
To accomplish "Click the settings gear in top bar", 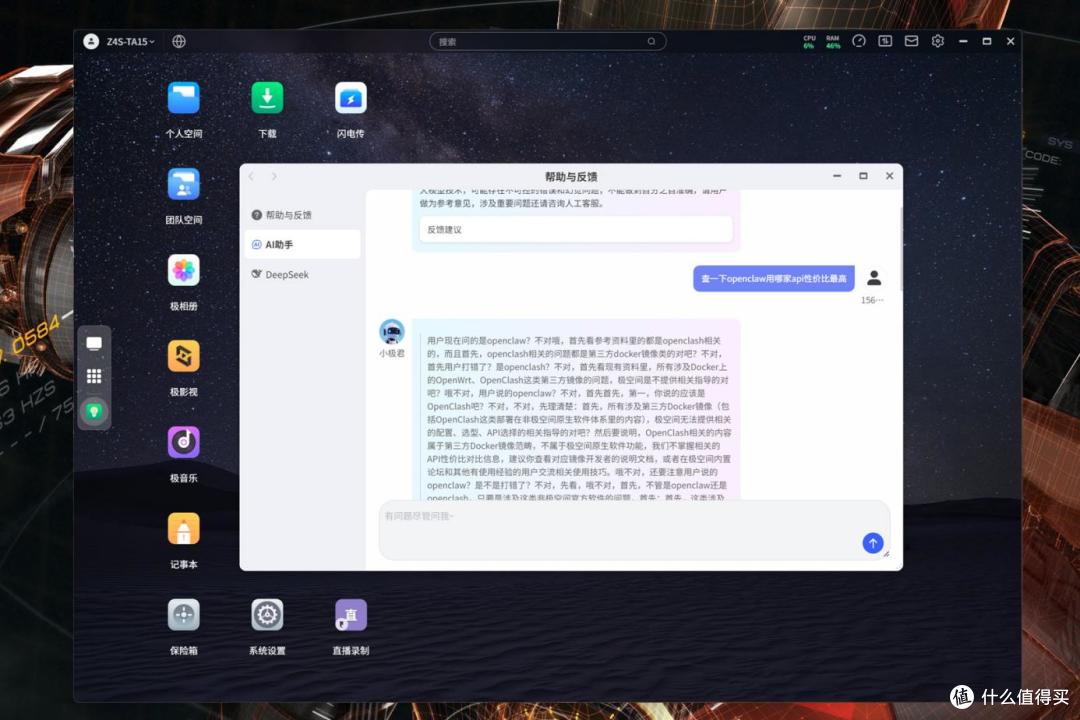I will point(937,41).
